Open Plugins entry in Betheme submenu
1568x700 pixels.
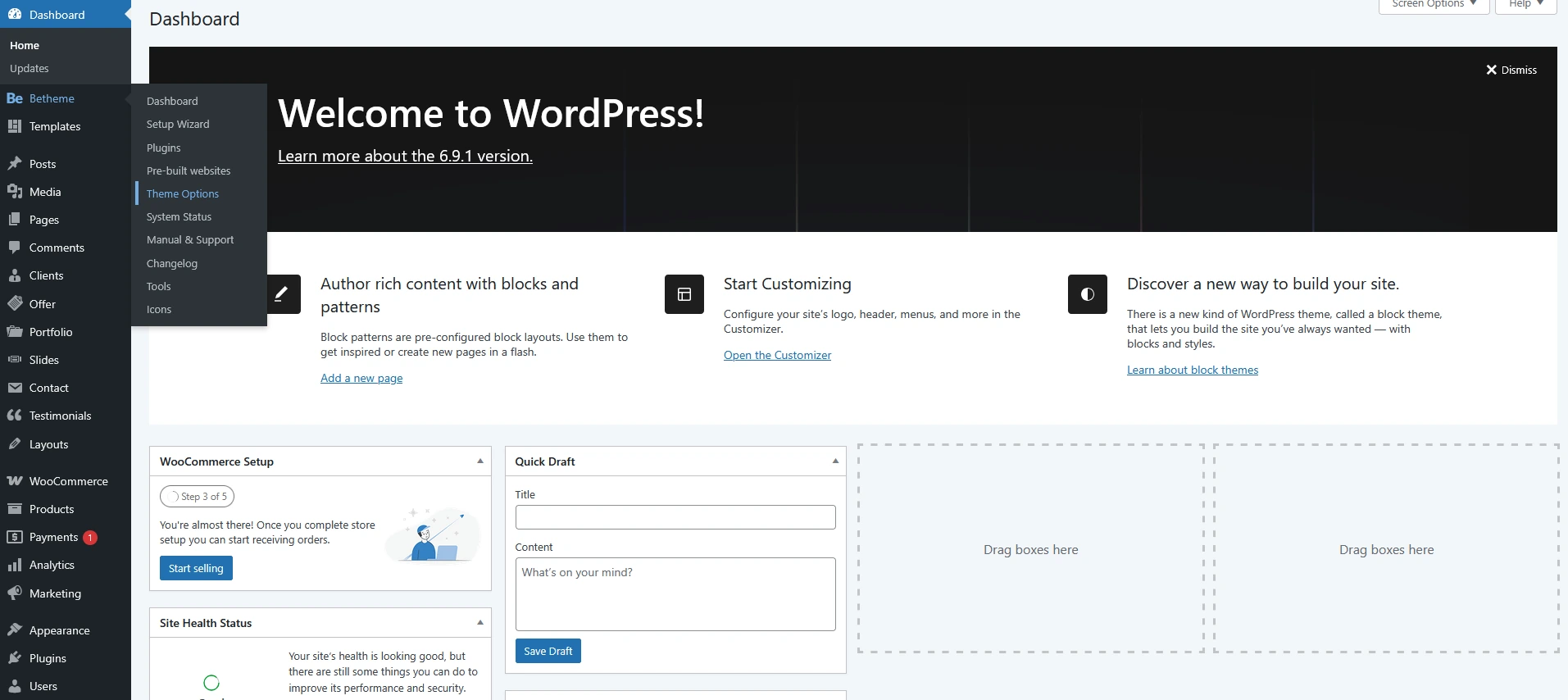tap(164, 148)
